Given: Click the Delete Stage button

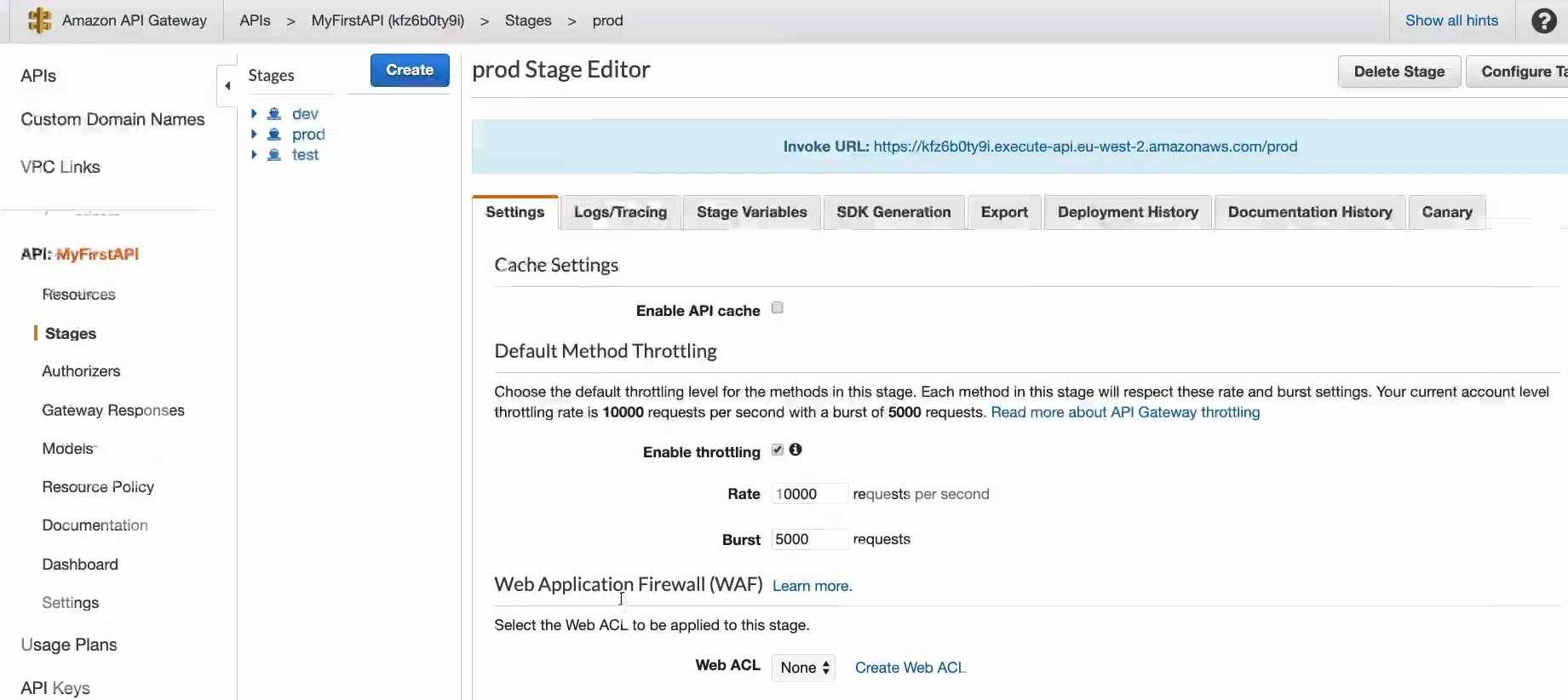Looking at the screenshot, I should 1399,72.
